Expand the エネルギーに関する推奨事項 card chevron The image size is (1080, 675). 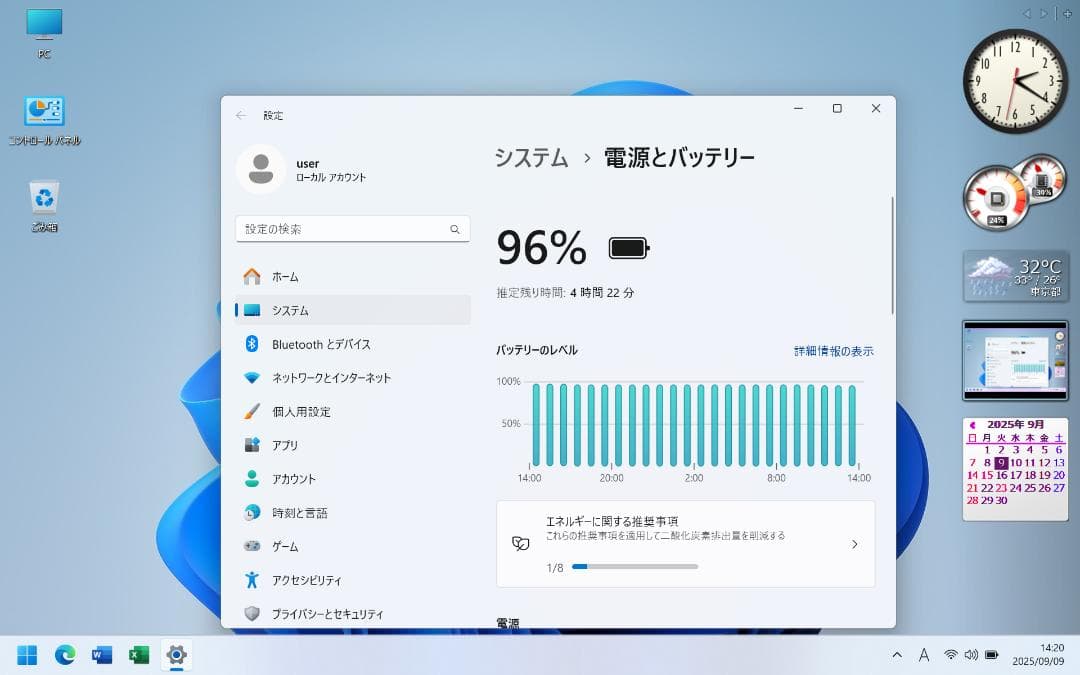pyautogui.click(x=854, y=544)
